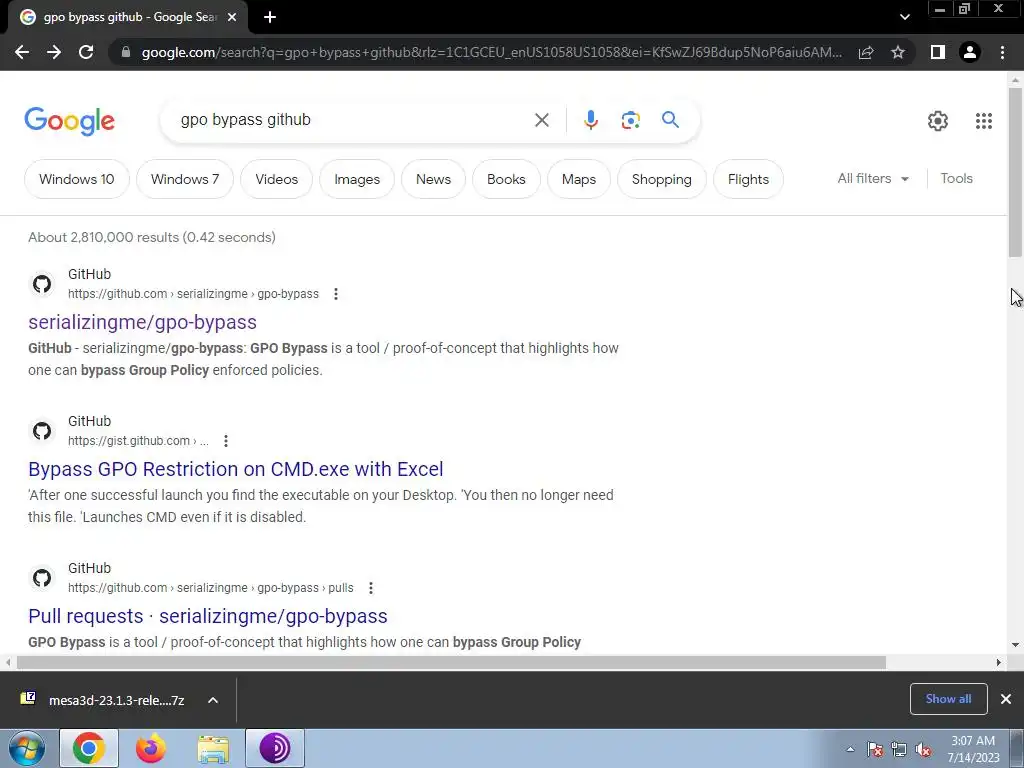The image size is (1024, 768).
Task: Open a new browser tab
Action: pos(270,18)
